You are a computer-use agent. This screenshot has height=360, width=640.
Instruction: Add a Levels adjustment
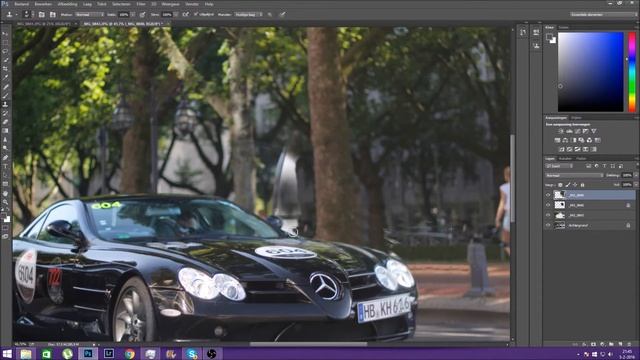coord(569,131)
